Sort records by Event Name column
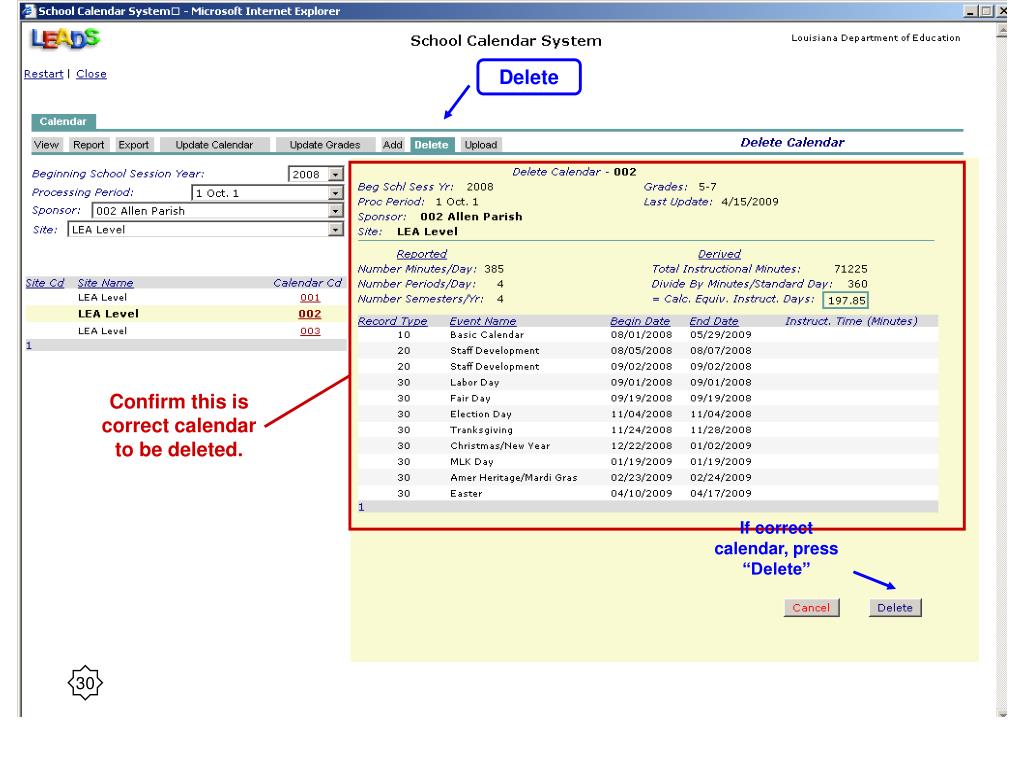 483,321
